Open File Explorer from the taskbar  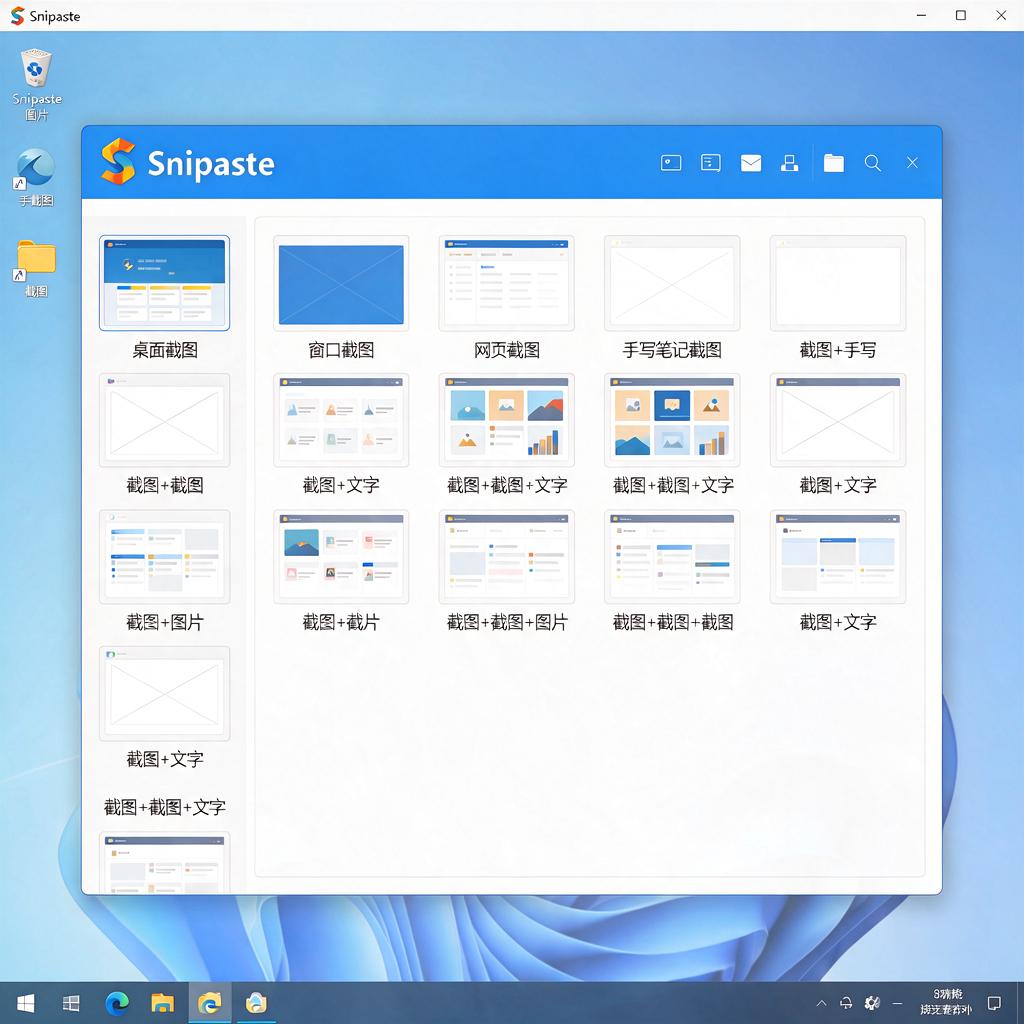[x=163, y=1003]
